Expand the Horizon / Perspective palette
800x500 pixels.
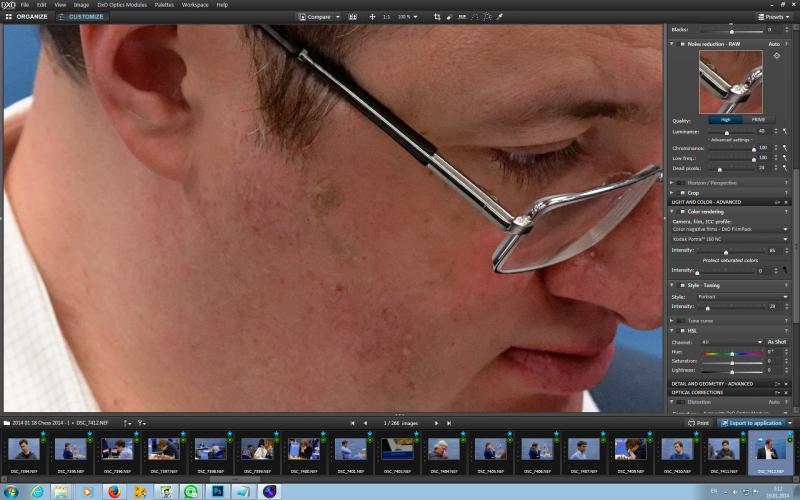pos(672,183)
